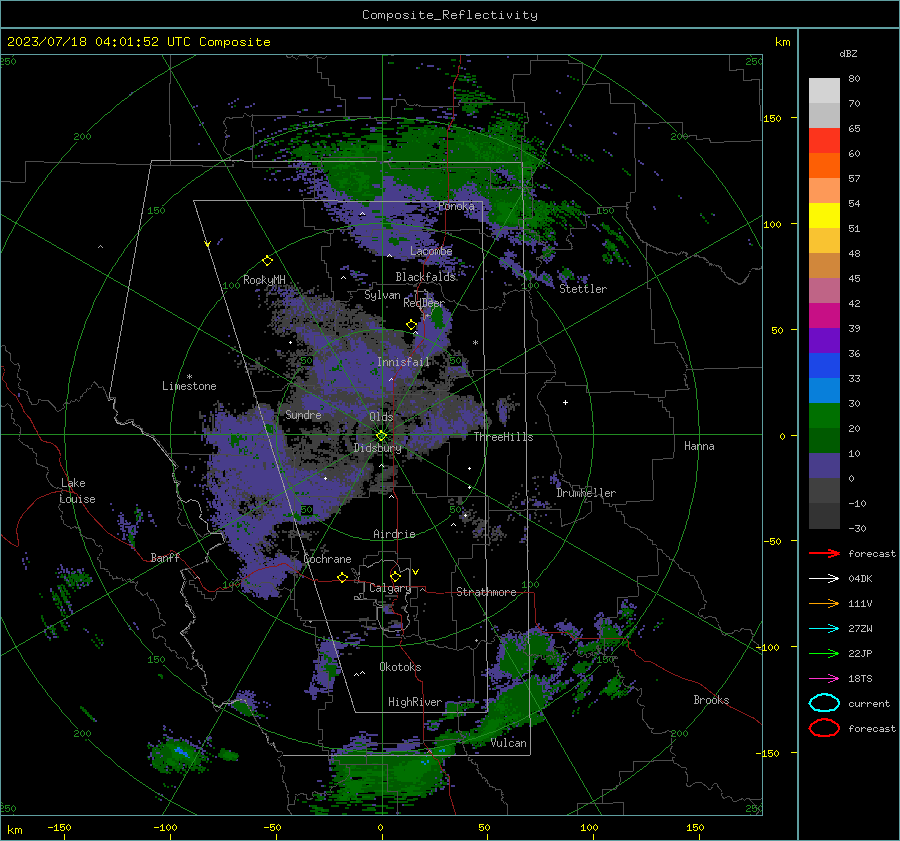This screenshot has width=900, height=841.
Task: Click the Drumheller label
Action: [x=586, y=493]
